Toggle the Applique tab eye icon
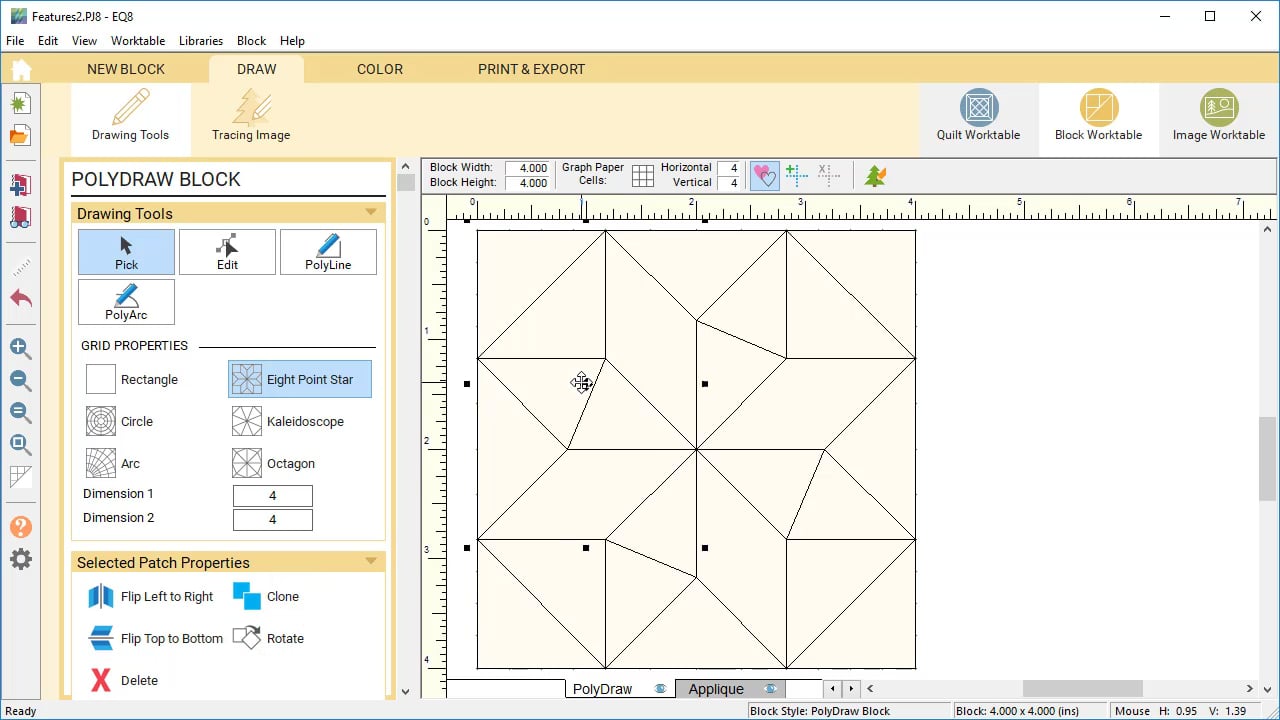Image resolution: width=1280 pixels, height=720 pixels. [x=770, y=689]
